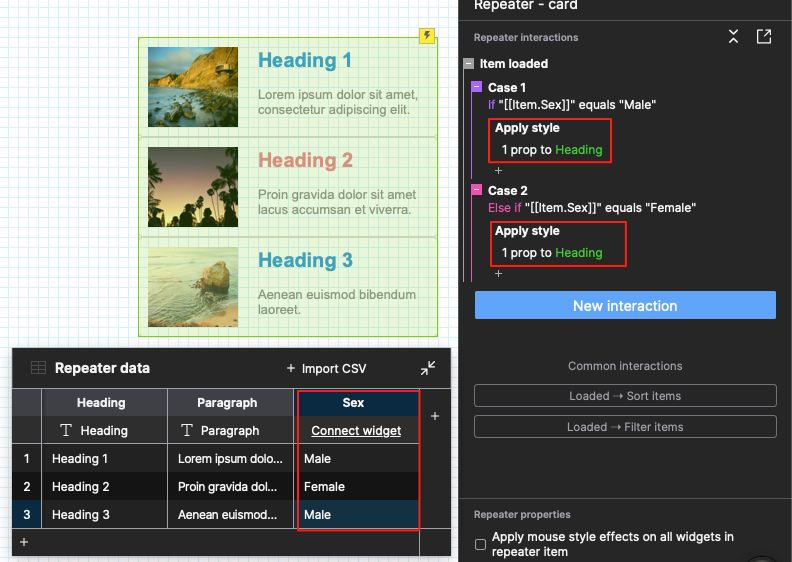Image resolution: width=792 pixels, height=562 pixels.
Task: Click the plus icon under Case 1
Action: (499, 171)
